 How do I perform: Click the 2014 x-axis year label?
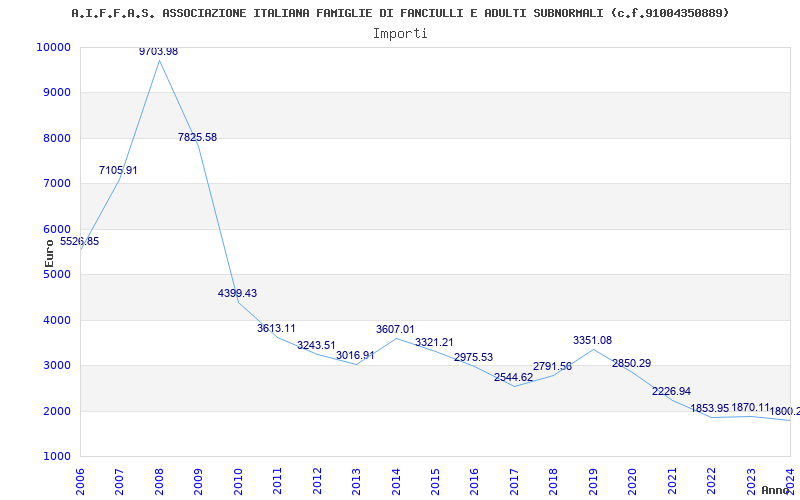396,481
